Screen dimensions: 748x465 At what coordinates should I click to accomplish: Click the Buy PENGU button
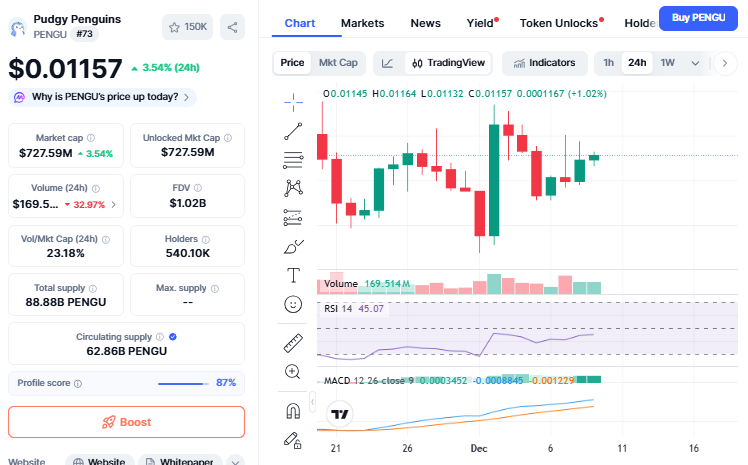699,17
